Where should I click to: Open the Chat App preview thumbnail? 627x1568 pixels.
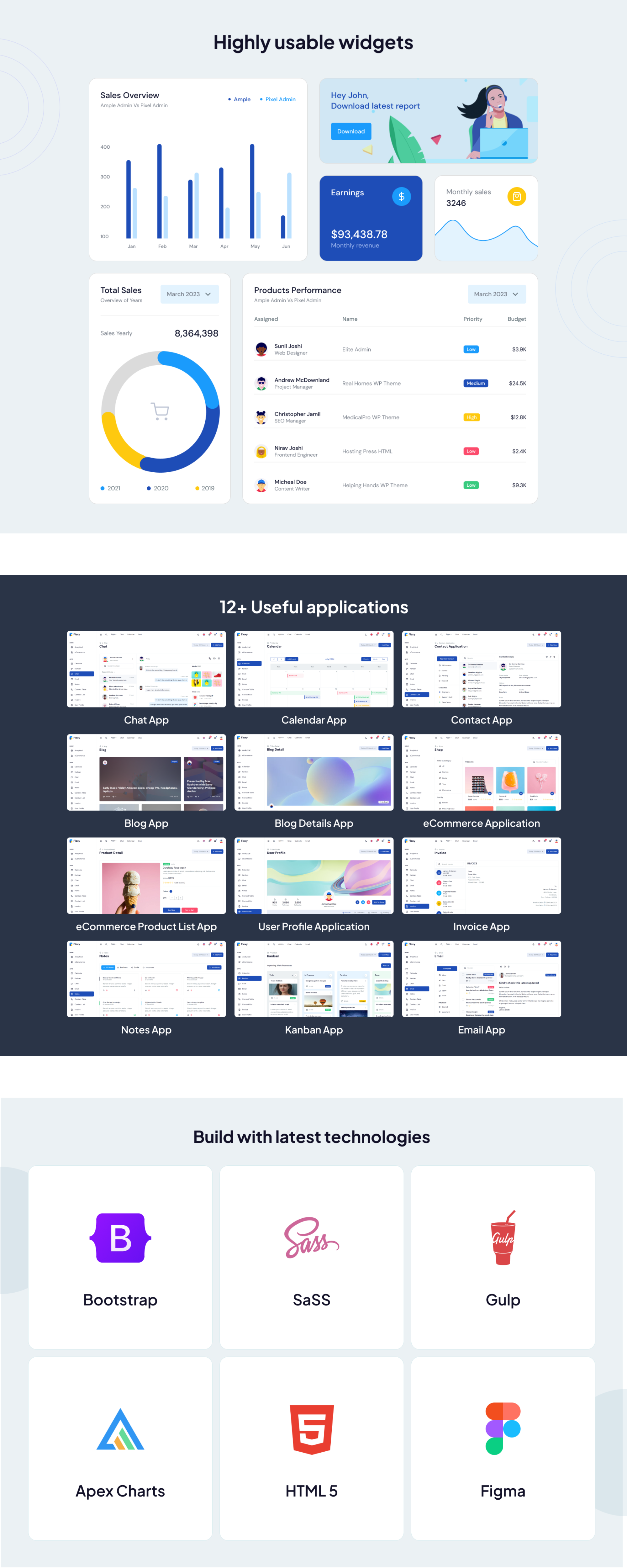tap(145, 669)
